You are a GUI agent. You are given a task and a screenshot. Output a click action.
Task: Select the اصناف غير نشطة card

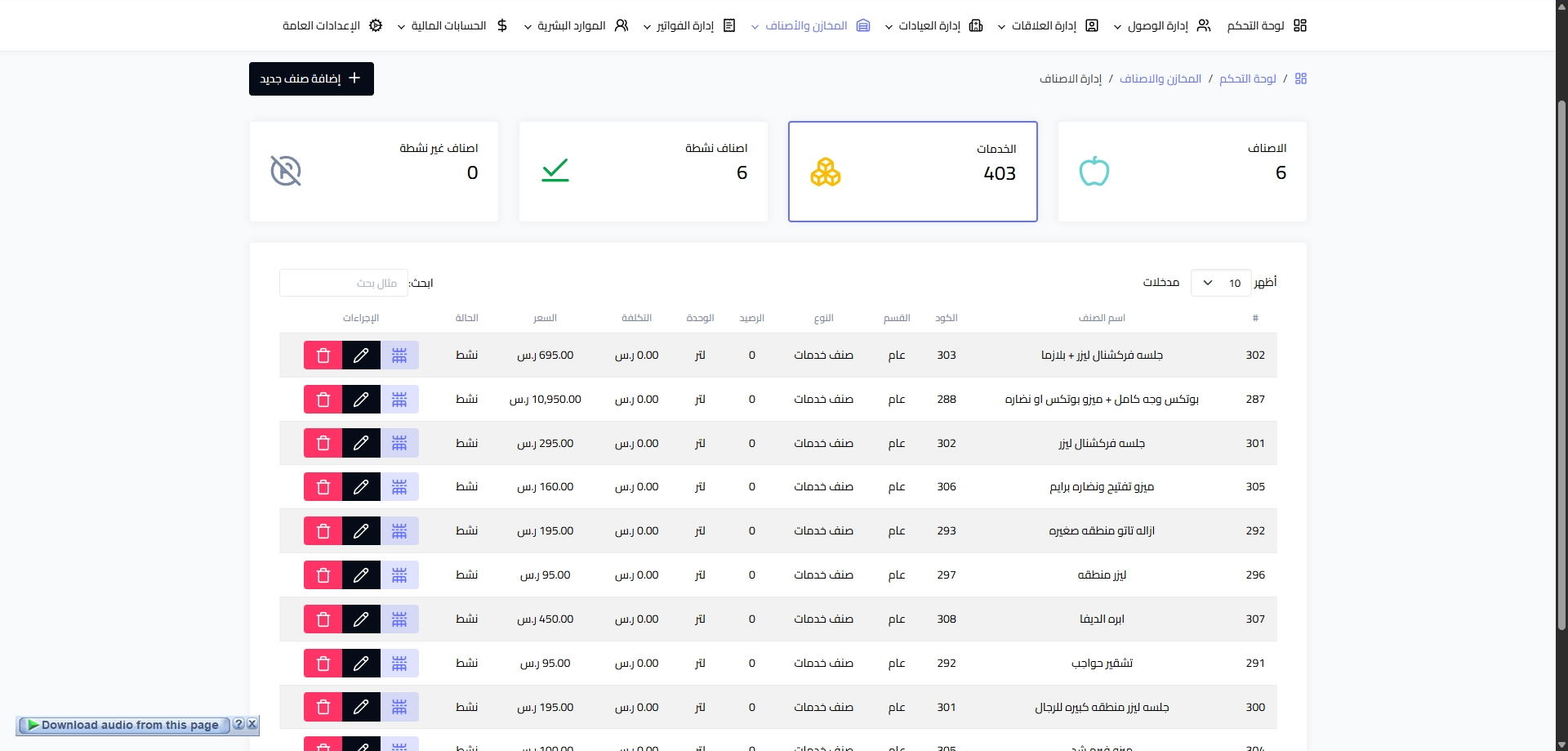coord(374,172)
